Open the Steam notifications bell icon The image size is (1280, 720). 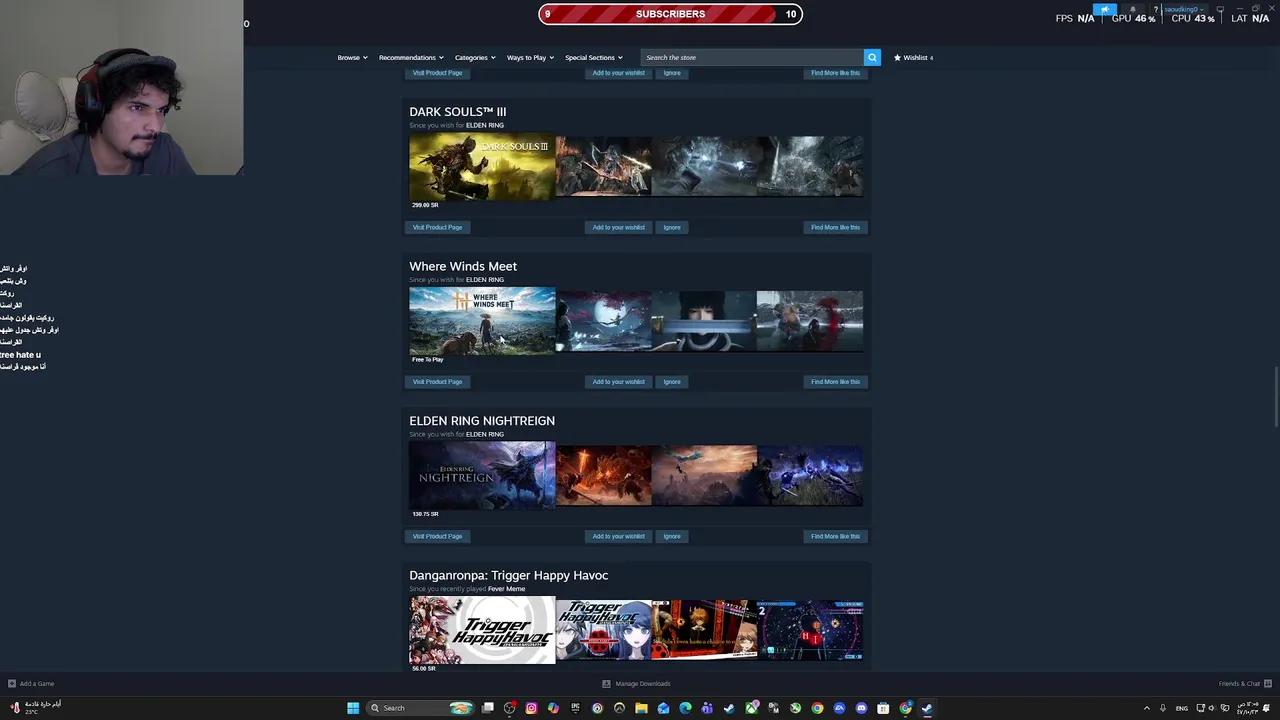click(x=1133, y=9)
